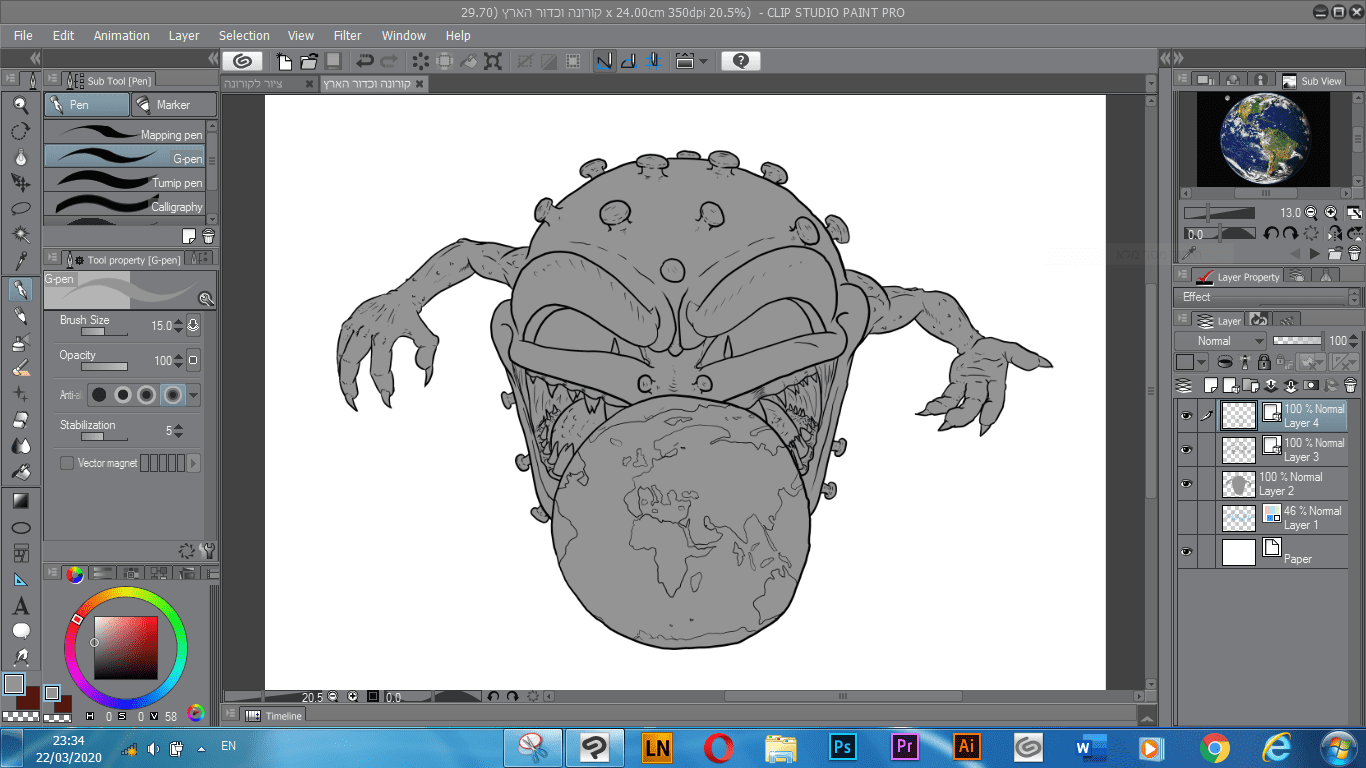Viewport: 1366px width, 768px height.
Task: Increase the Brush Size stepper
Action: pyautogui.click(x=178, y=322)
